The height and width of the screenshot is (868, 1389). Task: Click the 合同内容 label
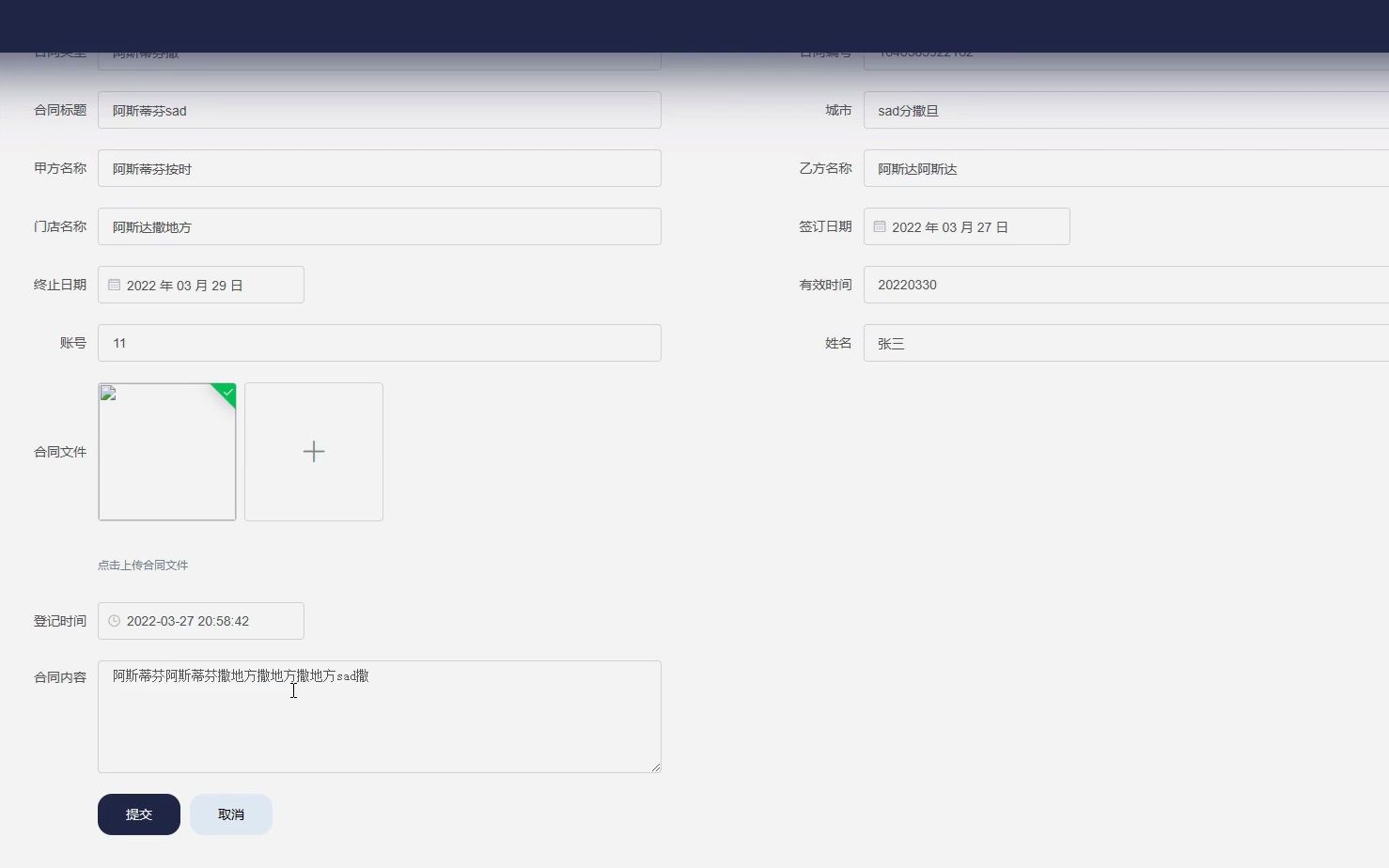60,677
